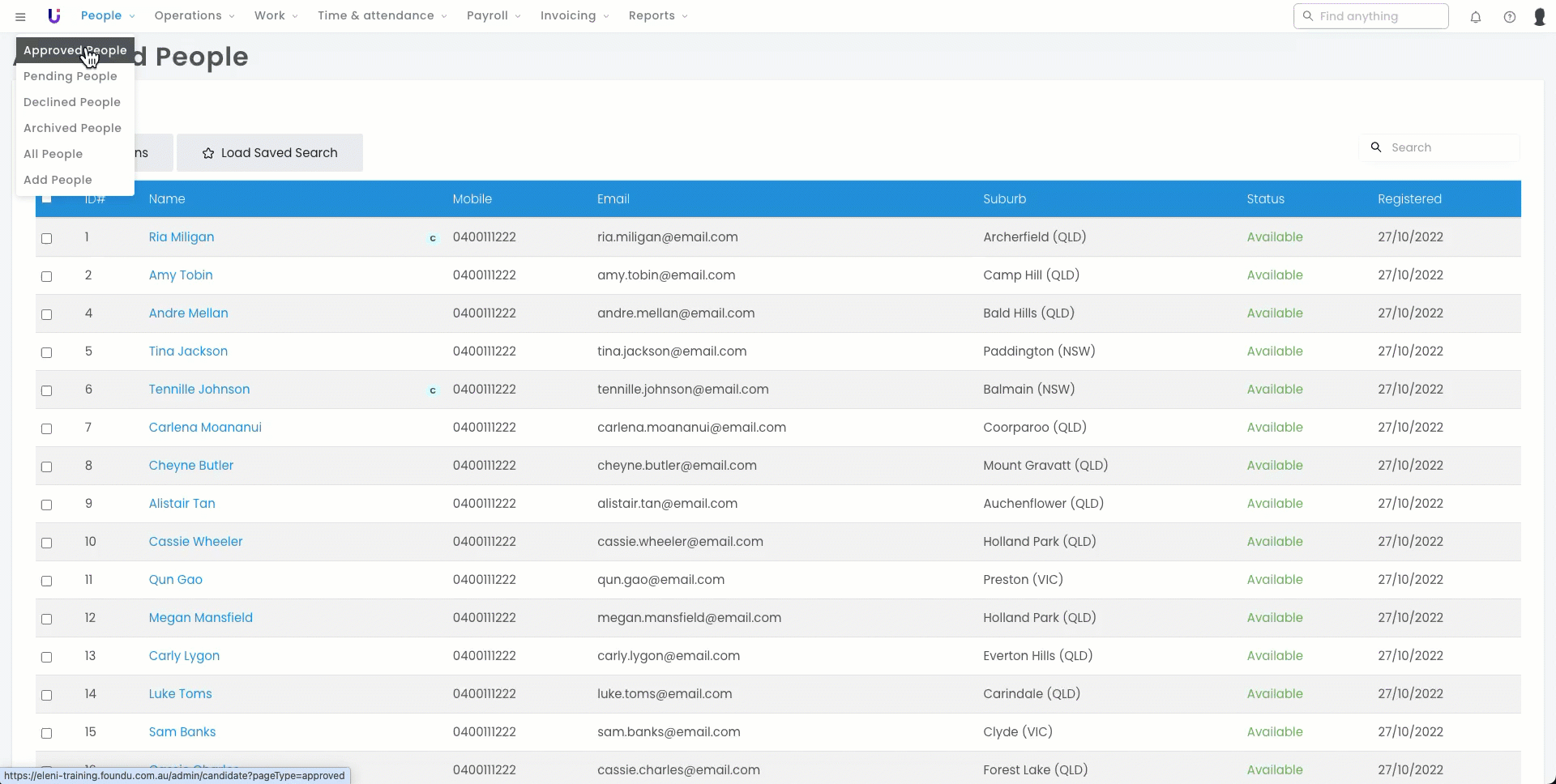1556x784 pixels.
Task: Open the Time & attendance dropdown
Action: pos(382,16)
